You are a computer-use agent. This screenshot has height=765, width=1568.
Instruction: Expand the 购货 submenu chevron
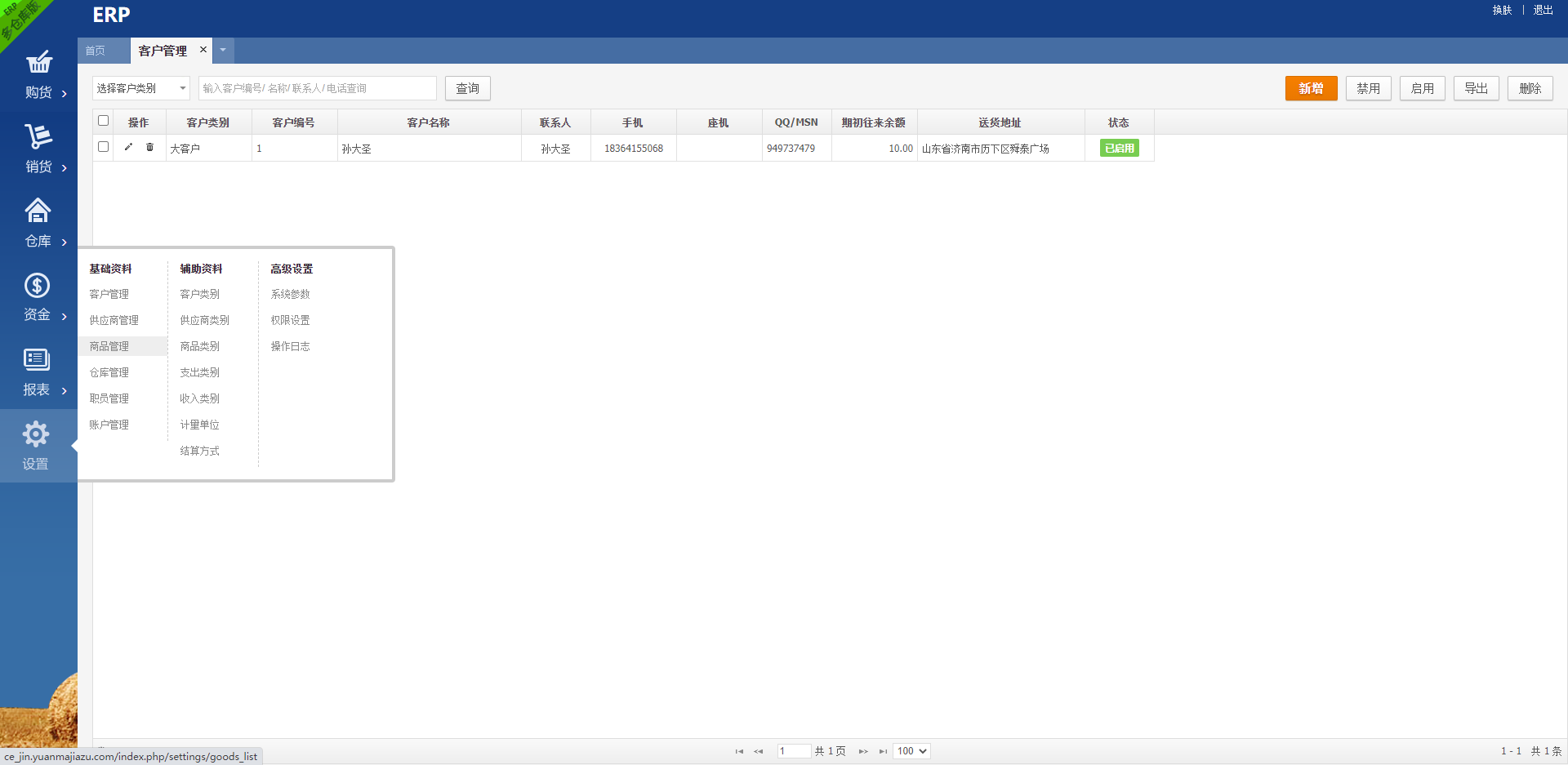tap(65, 94)
